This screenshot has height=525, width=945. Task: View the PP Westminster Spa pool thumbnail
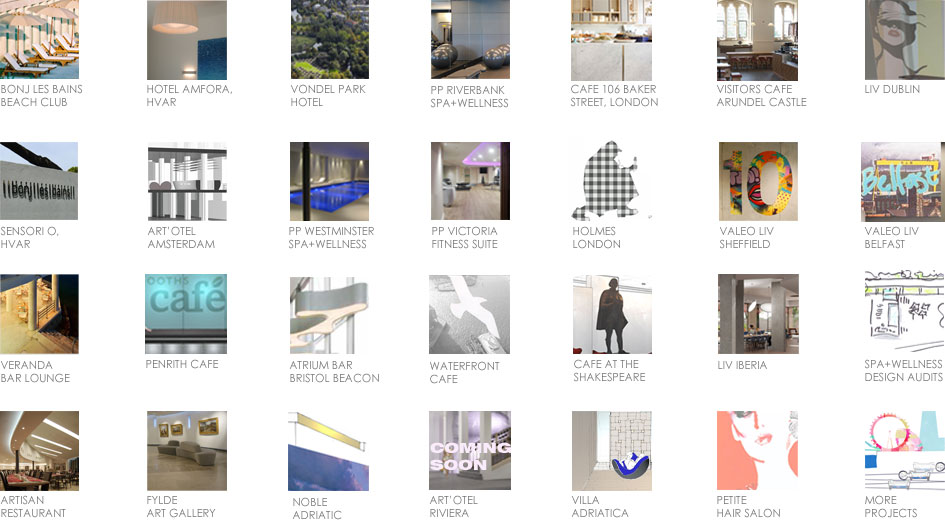tap(329, 181)
